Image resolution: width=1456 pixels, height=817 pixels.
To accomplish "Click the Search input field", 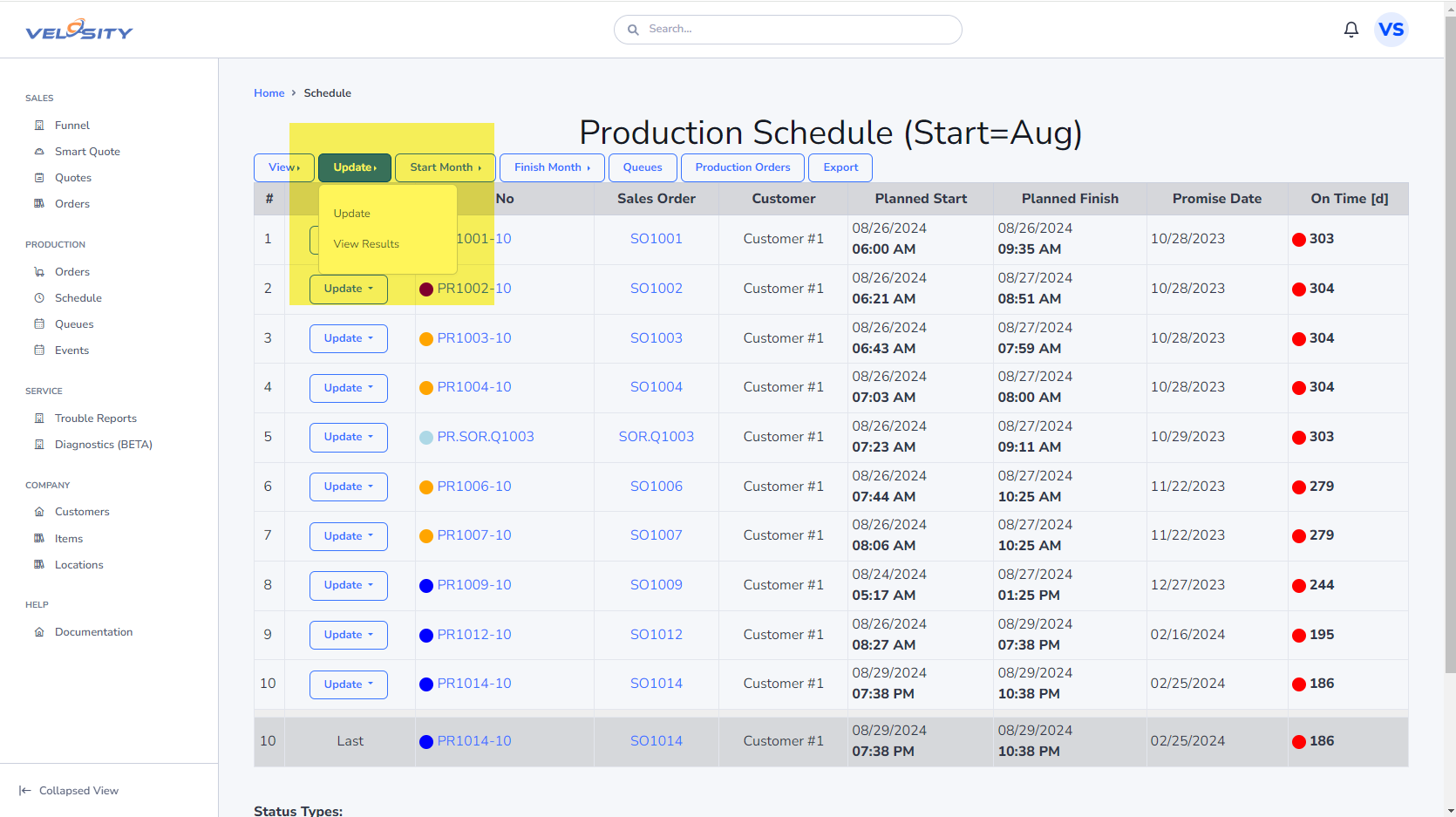I will point(787,30).
